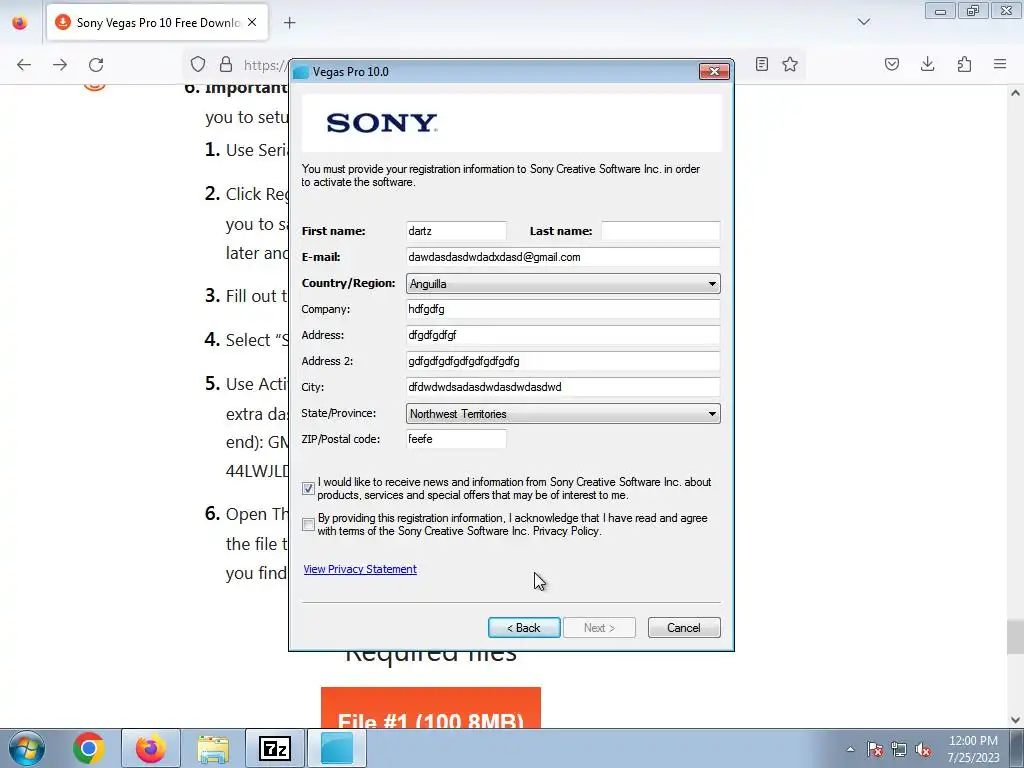1024x768 pixels.
Task: Click Vegas Pro installer taskbar icon
Action: pos(337,748)
